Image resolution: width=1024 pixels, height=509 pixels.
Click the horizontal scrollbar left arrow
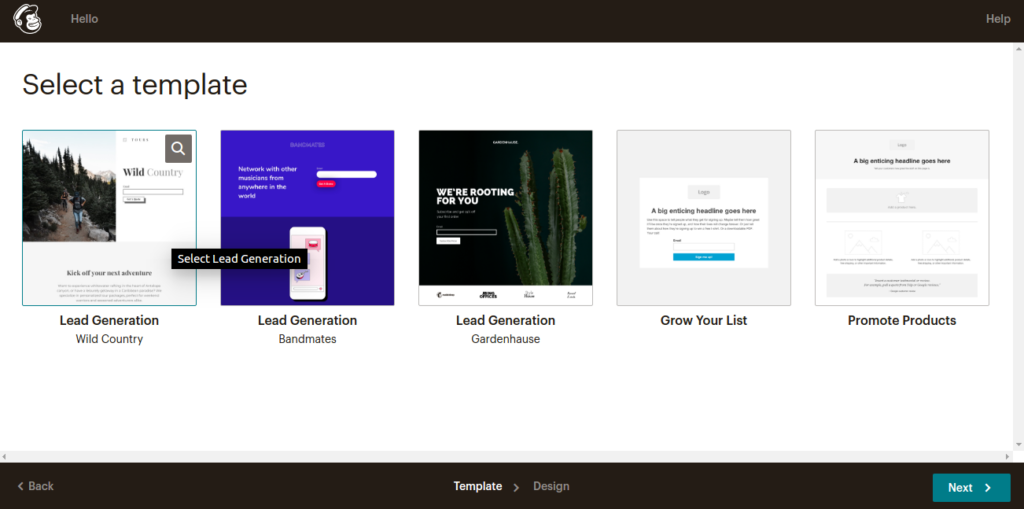(4, 455)
